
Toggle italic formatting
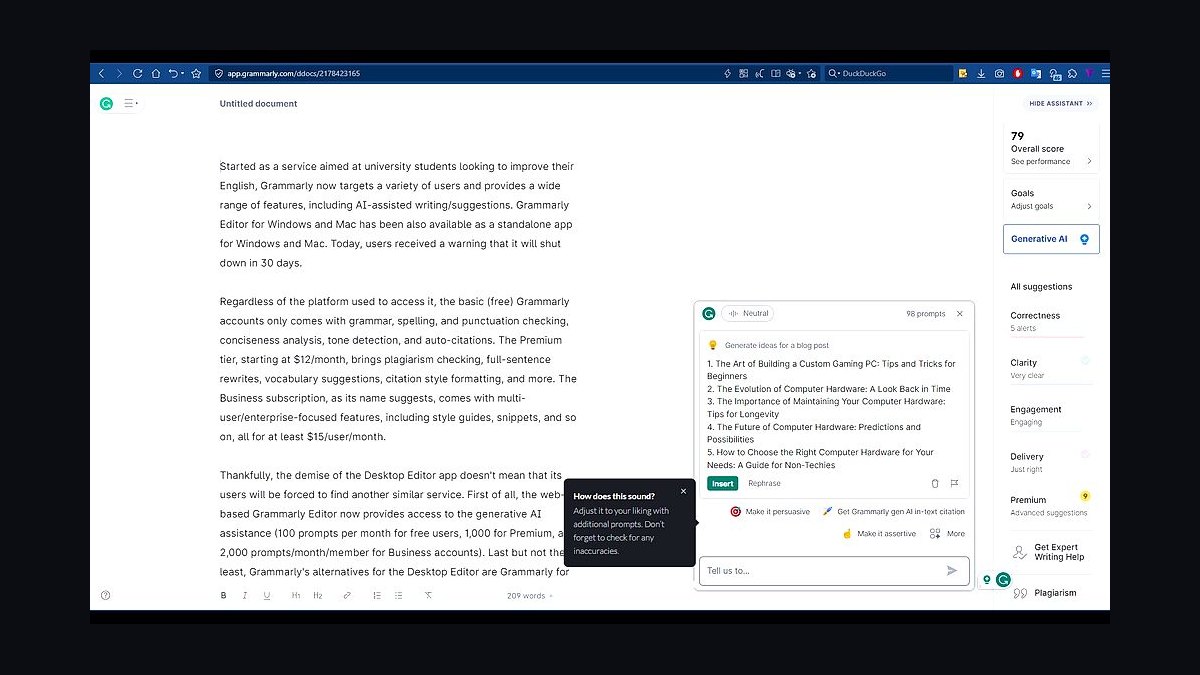tap(245, 595)
